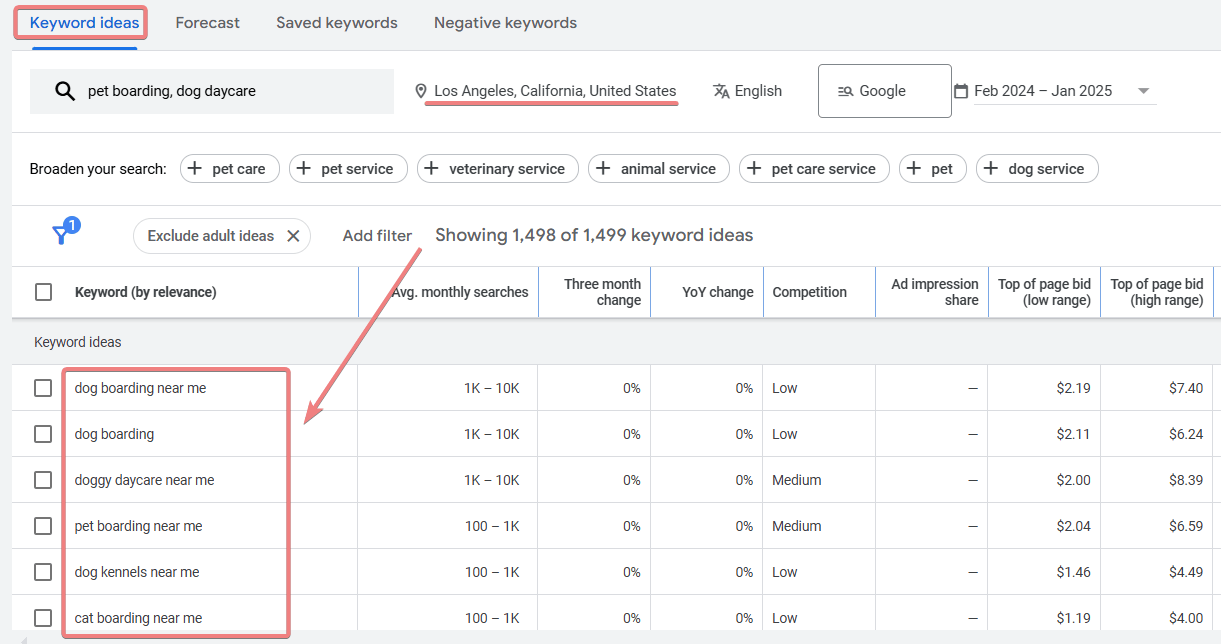Click Add filter

click(x=377, y=236)
